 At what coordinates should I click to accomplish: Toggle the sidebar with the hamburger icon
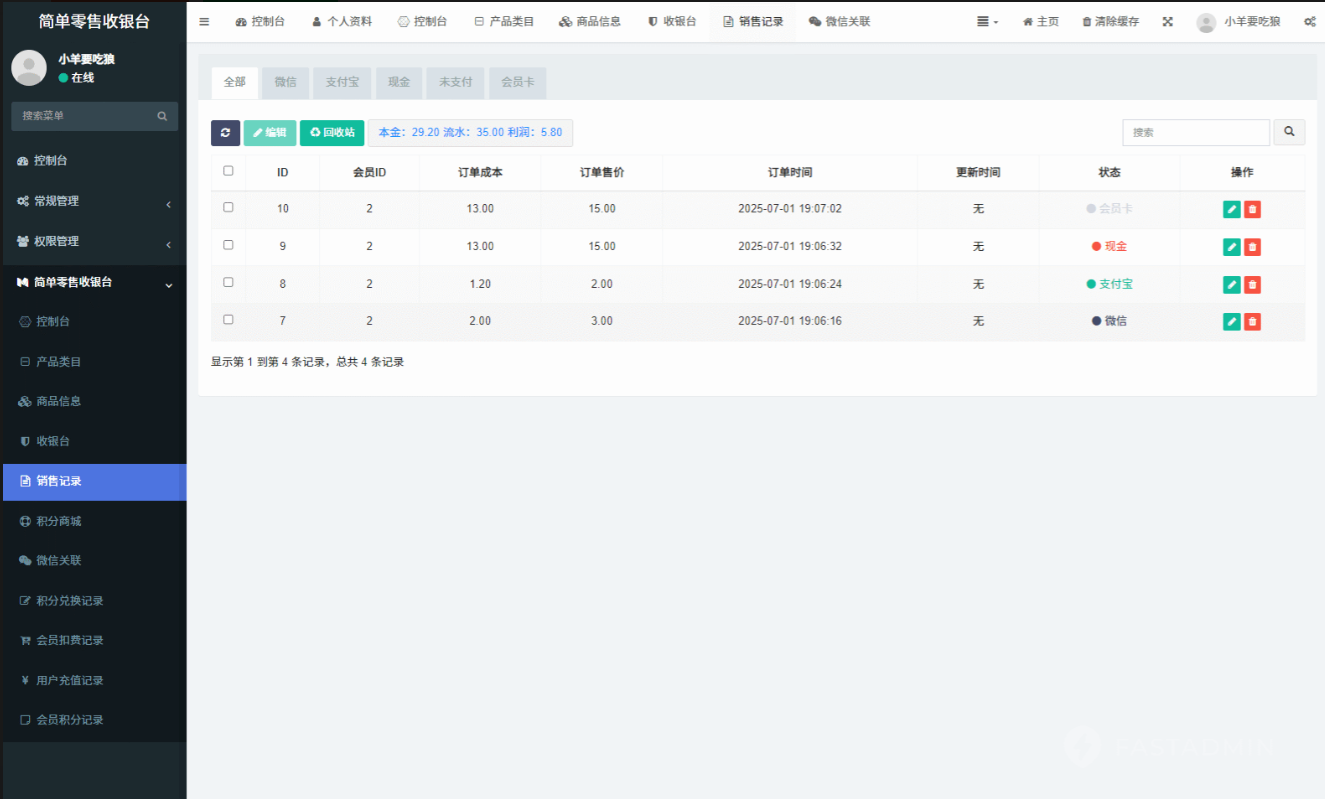point(204,22)
